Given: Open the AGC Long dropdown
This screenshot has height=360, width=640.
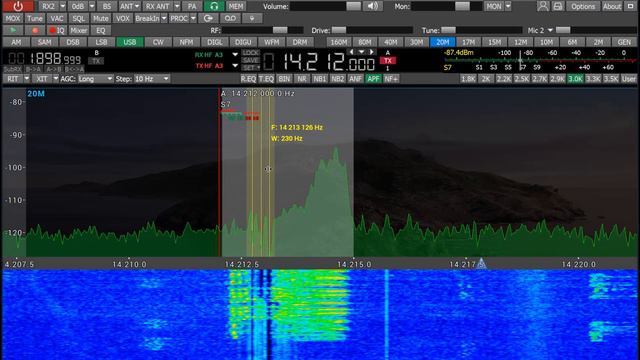Looking at the screenshot, I should pos(95,79).
